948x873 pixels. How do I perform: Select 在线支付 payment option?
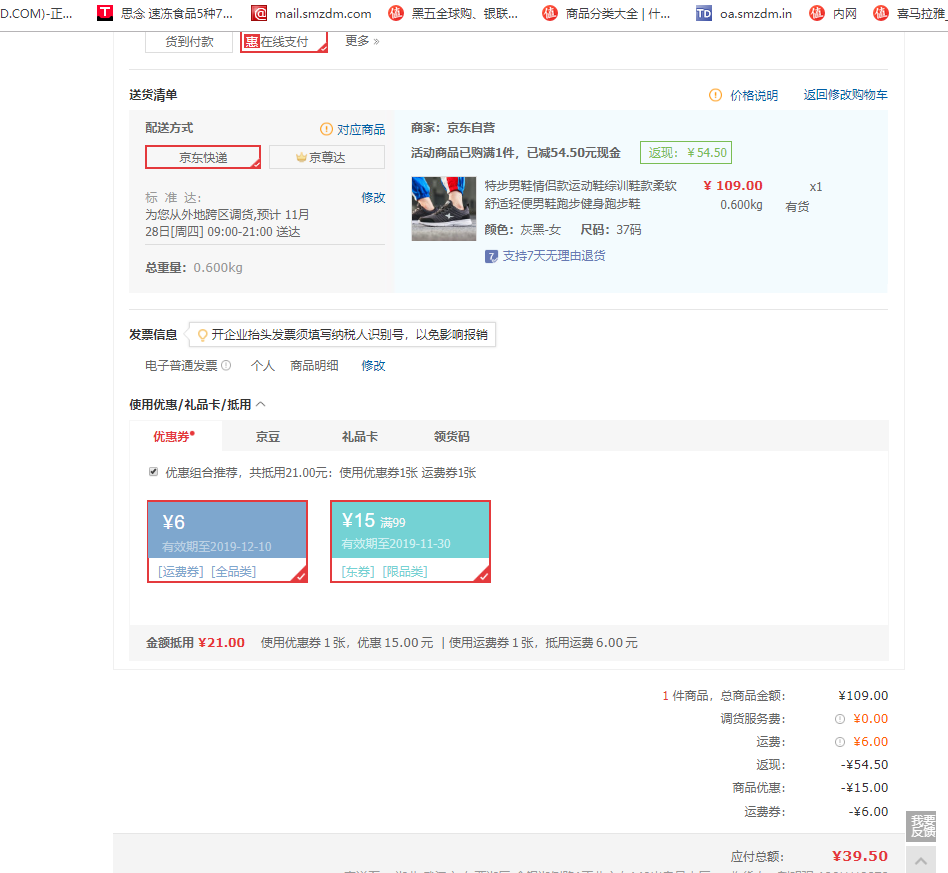point(284,42)
